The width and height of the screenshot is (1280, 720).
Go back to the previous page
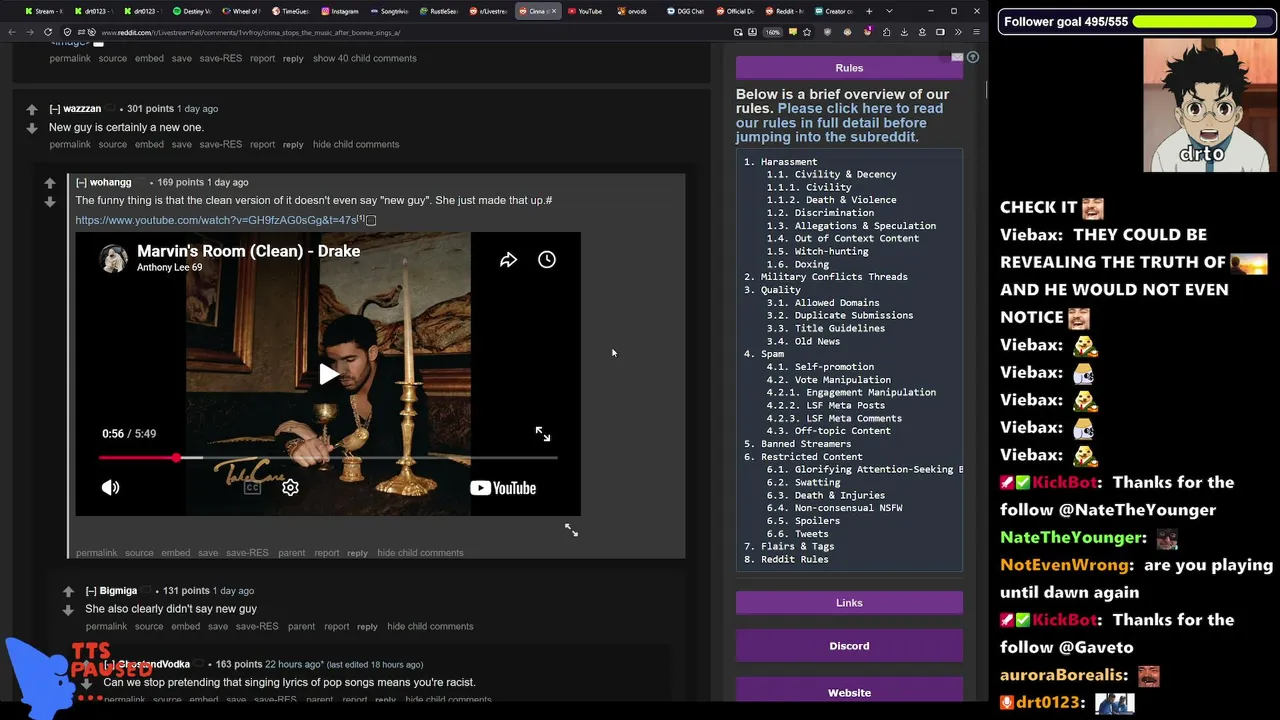point(12,32)
